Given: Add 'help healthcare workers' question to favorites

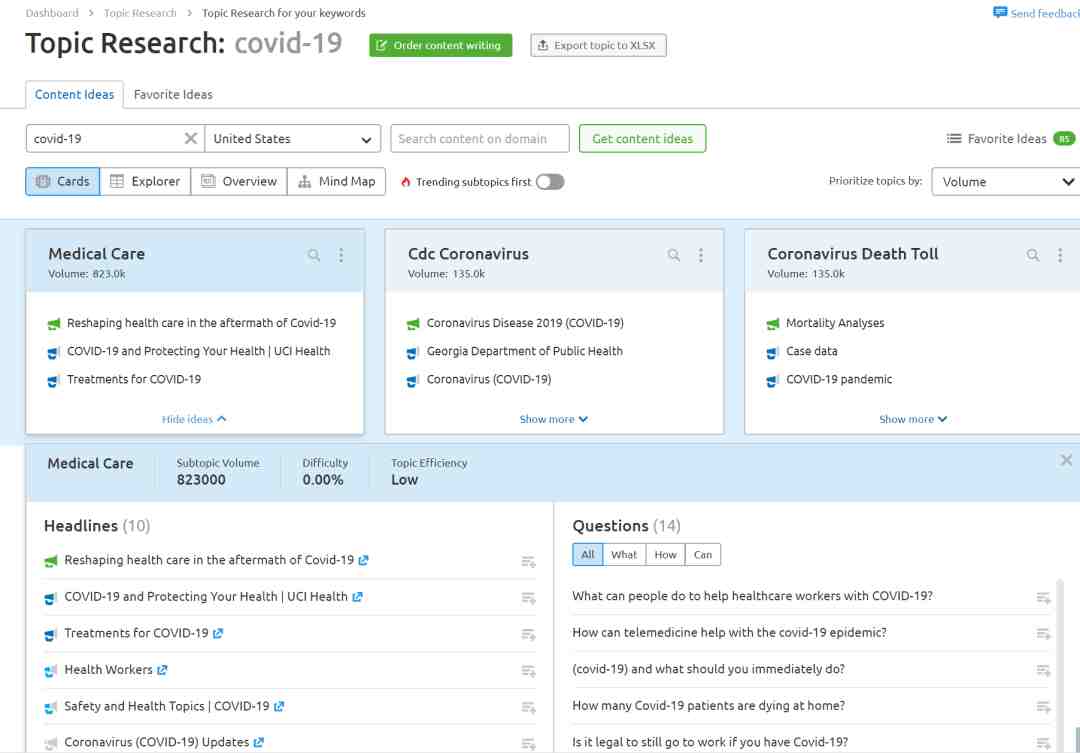Looking at the screenshot, I should pos(1043,597).
